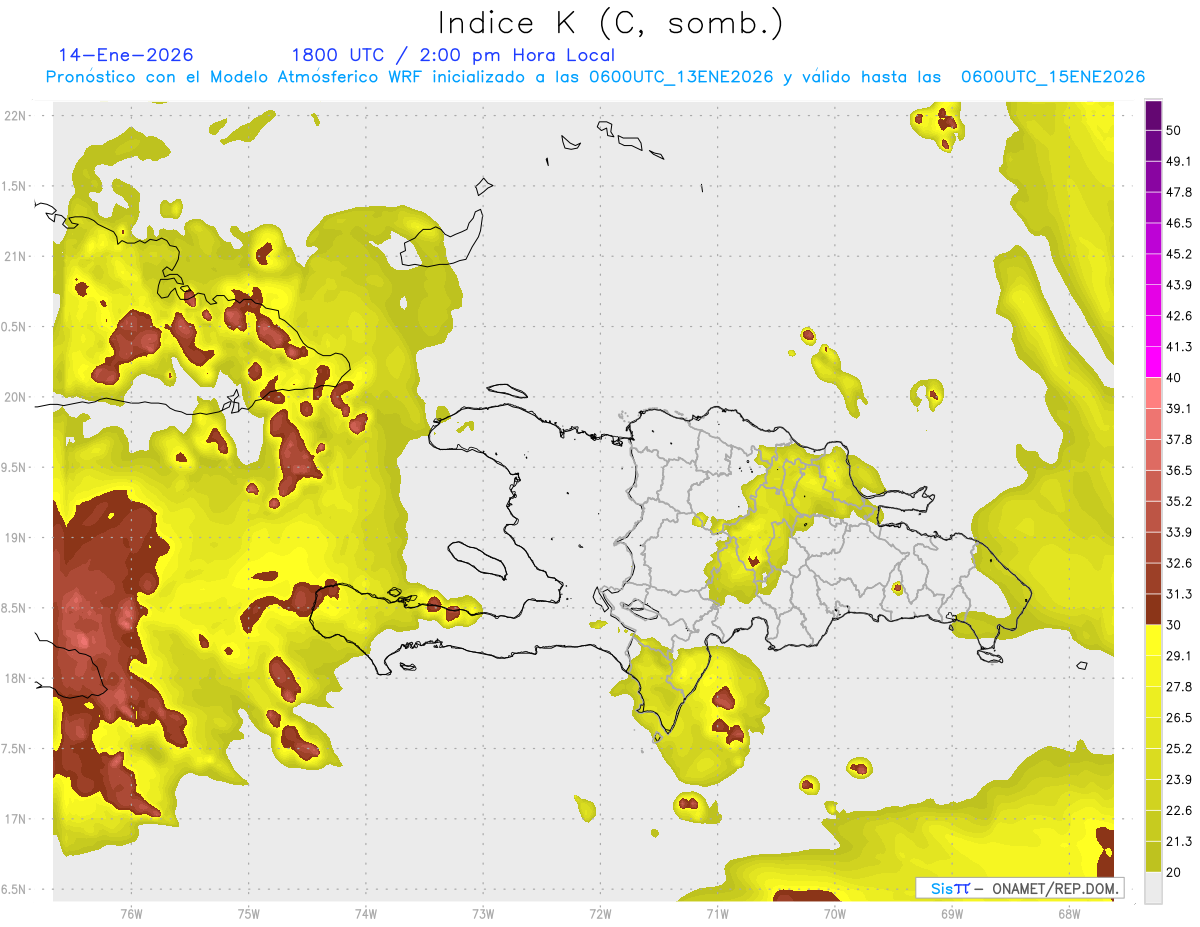This screenshot has width=1200, height=927.
Task: Click the legend value "33.9"
Action: [x=1179, y=532]
